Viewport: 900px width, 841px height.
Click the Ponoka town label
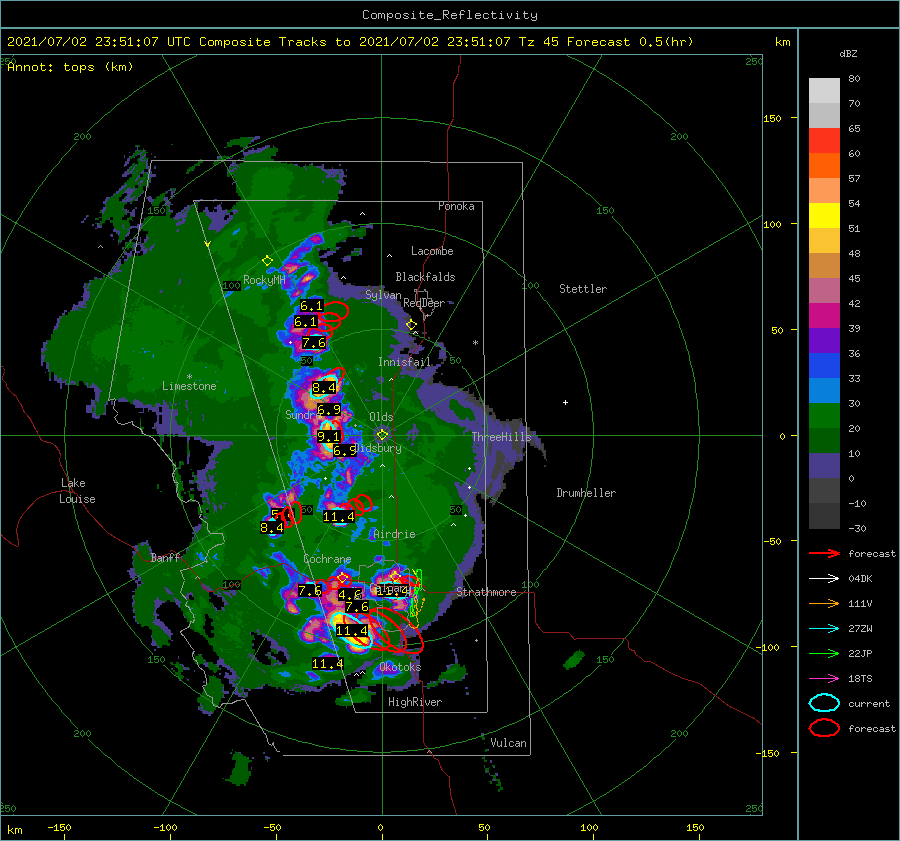pos(456,206)
